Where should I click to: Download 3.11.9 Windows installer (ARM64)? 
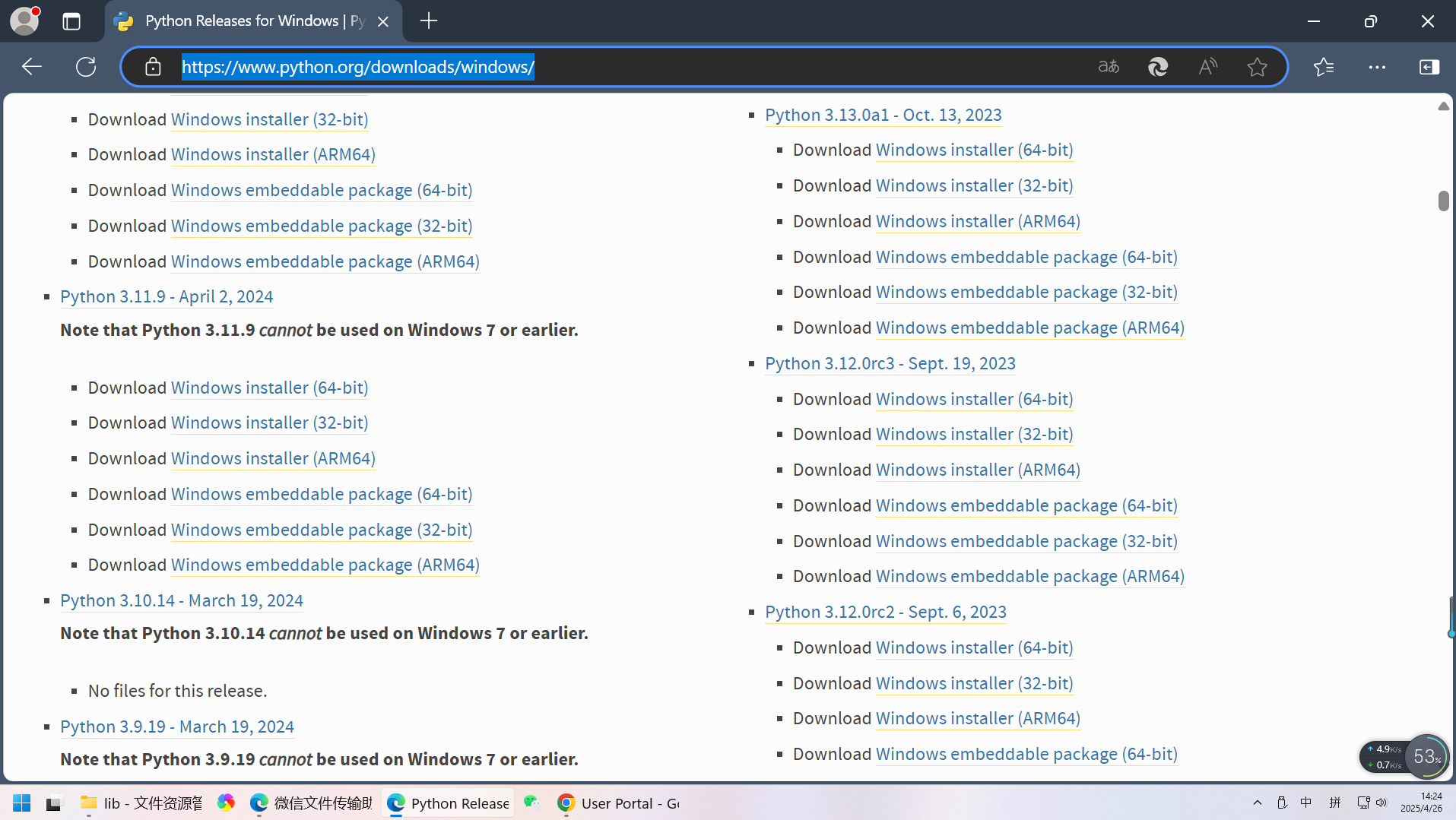(273, 458)
